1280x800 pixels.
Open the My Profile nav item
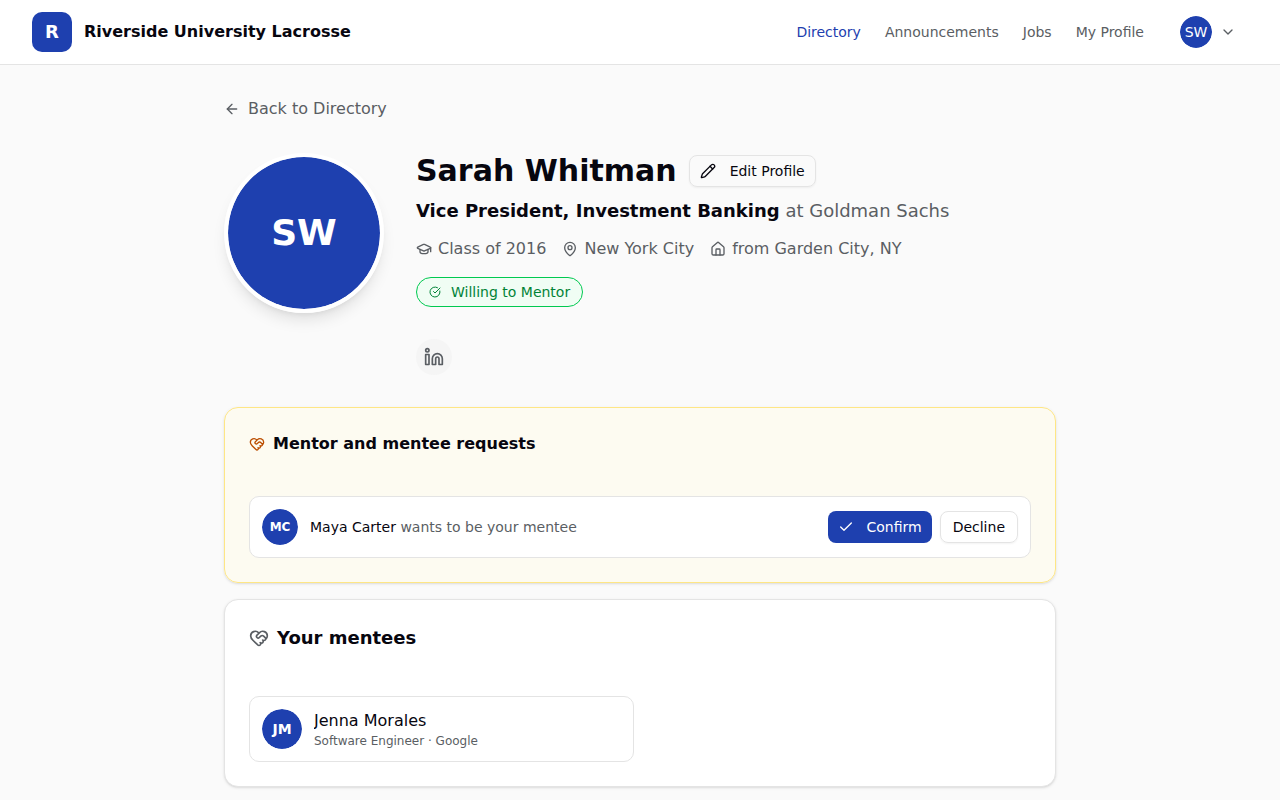pos(1109,32)
